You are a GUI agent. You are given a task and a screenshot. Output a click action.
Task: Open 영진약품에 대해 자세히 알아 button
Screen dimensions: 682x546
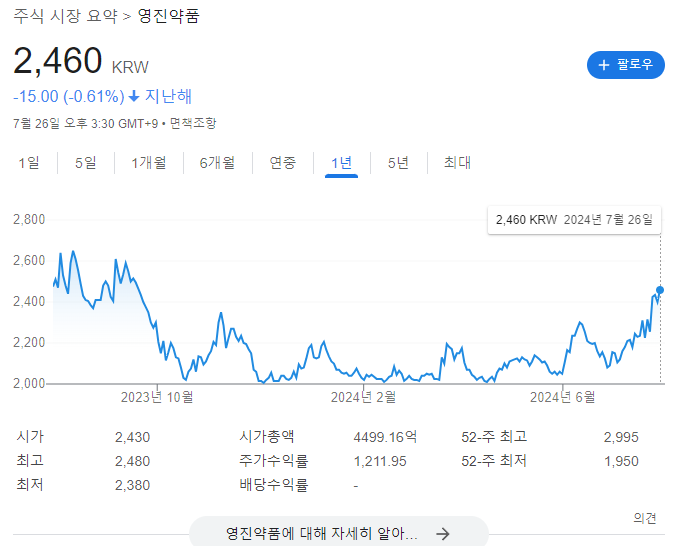(x=339, y=533)
